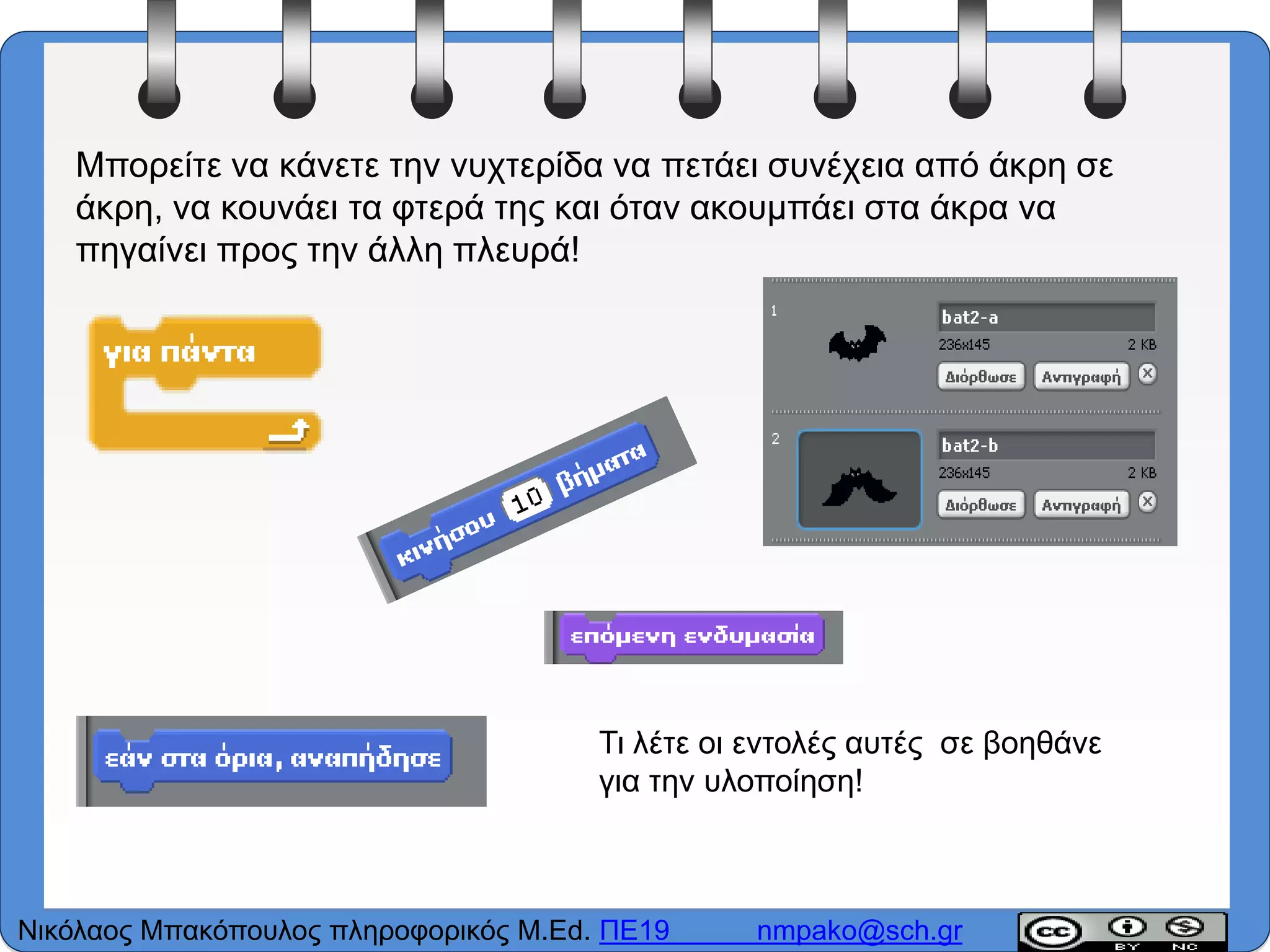Click the 'κινήσου 10 βήματα' move block

click(x=520, y=501)
